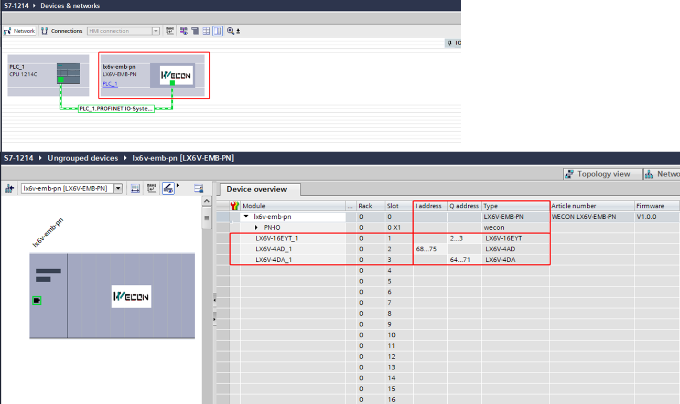Select the PLC_1.PROFINET IO-System label
680x404 pixels.
click(x=117, y=108)
